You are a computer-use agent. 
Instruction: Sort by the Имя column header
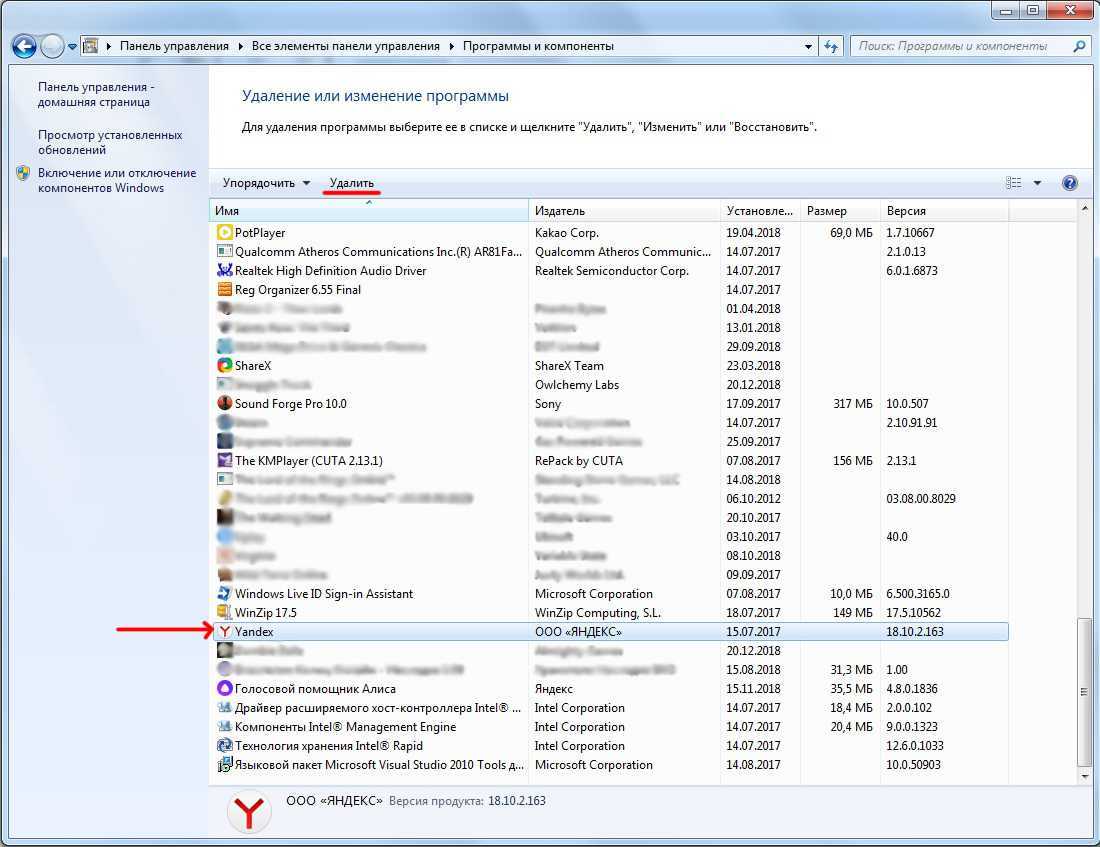tap(369, 211)
